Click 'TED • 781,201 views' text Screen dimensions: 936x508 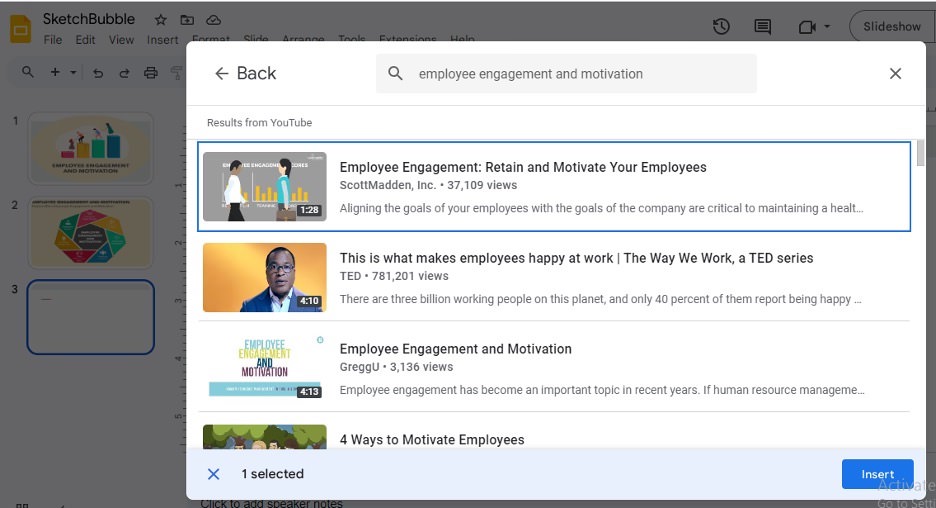click(x=394, y=276)
